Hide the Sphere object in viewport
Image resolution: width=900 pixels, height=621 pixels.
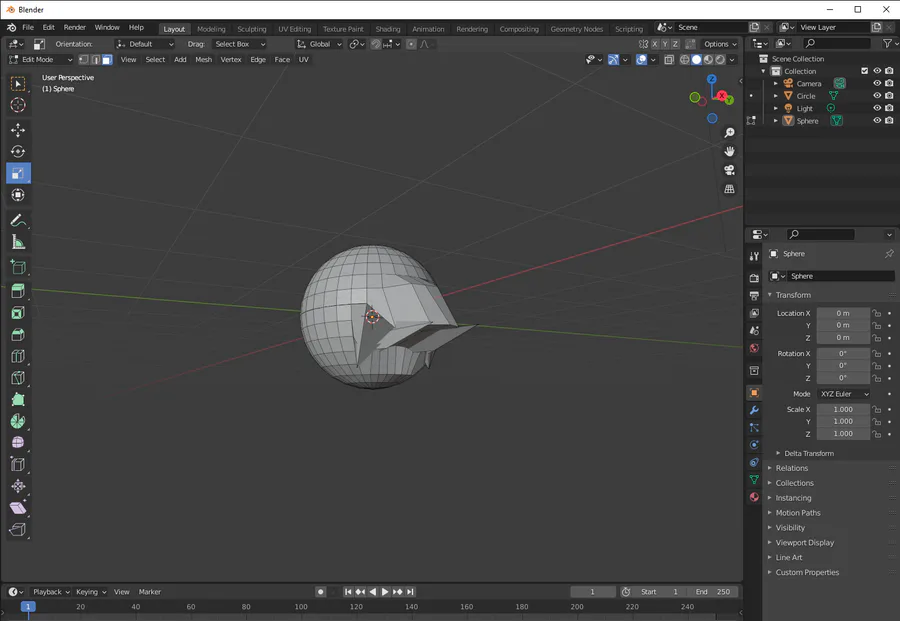click(877, 121)
